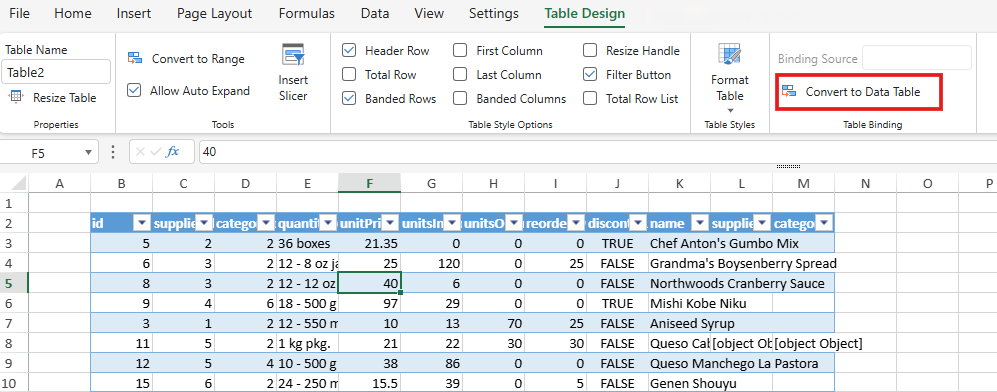Viewport: 997px width, 392px height.
Task: Click the fx insert function icon
Action: (172, 152)
